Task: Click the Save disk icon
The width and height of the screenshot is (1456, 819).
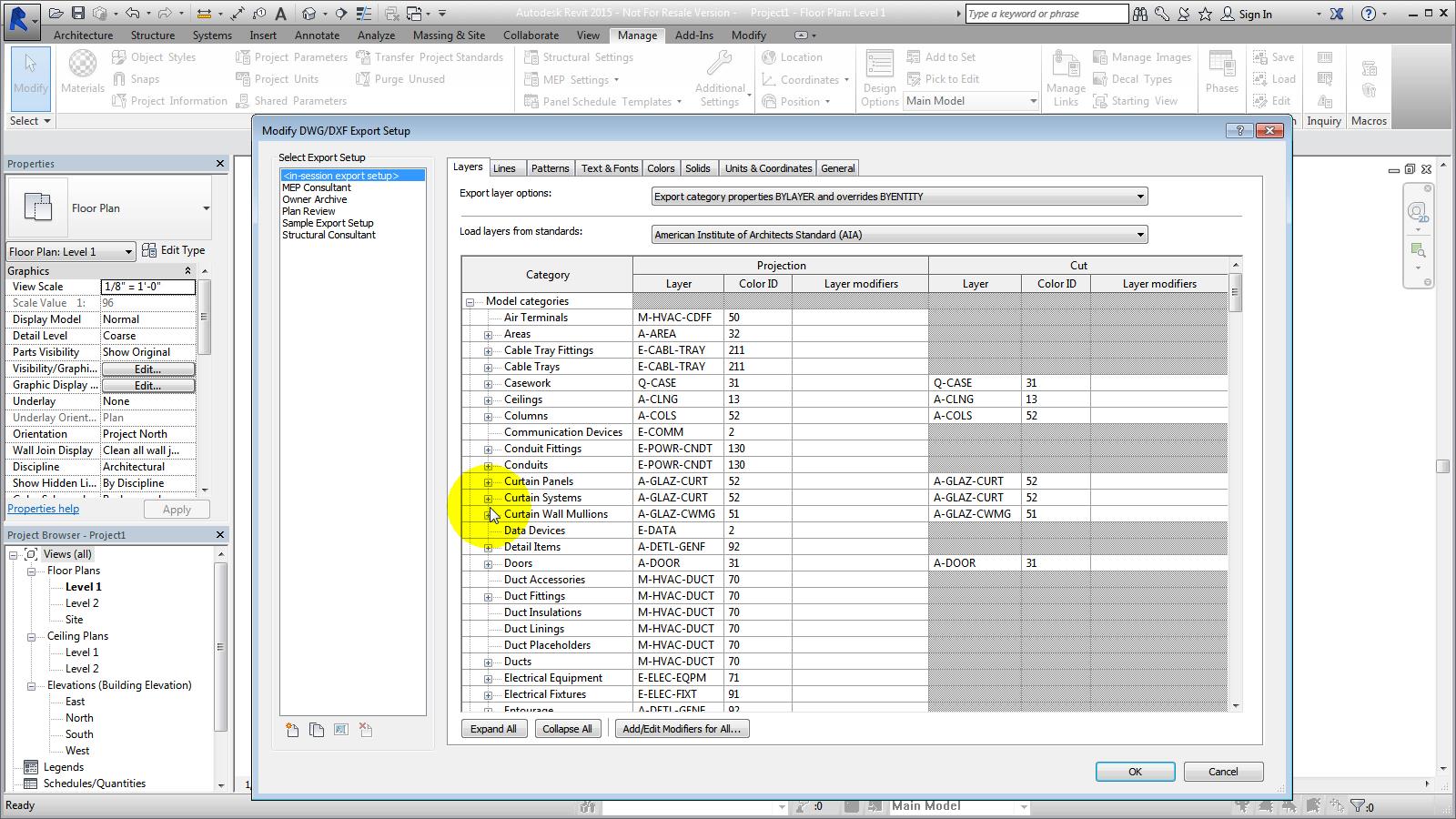Action: pos(78,14)
